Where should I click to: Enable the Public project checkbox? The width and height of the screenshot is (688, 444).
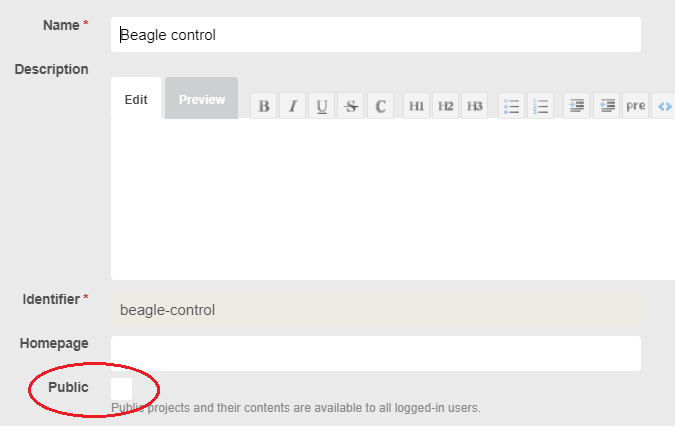[x=122, y=389]
